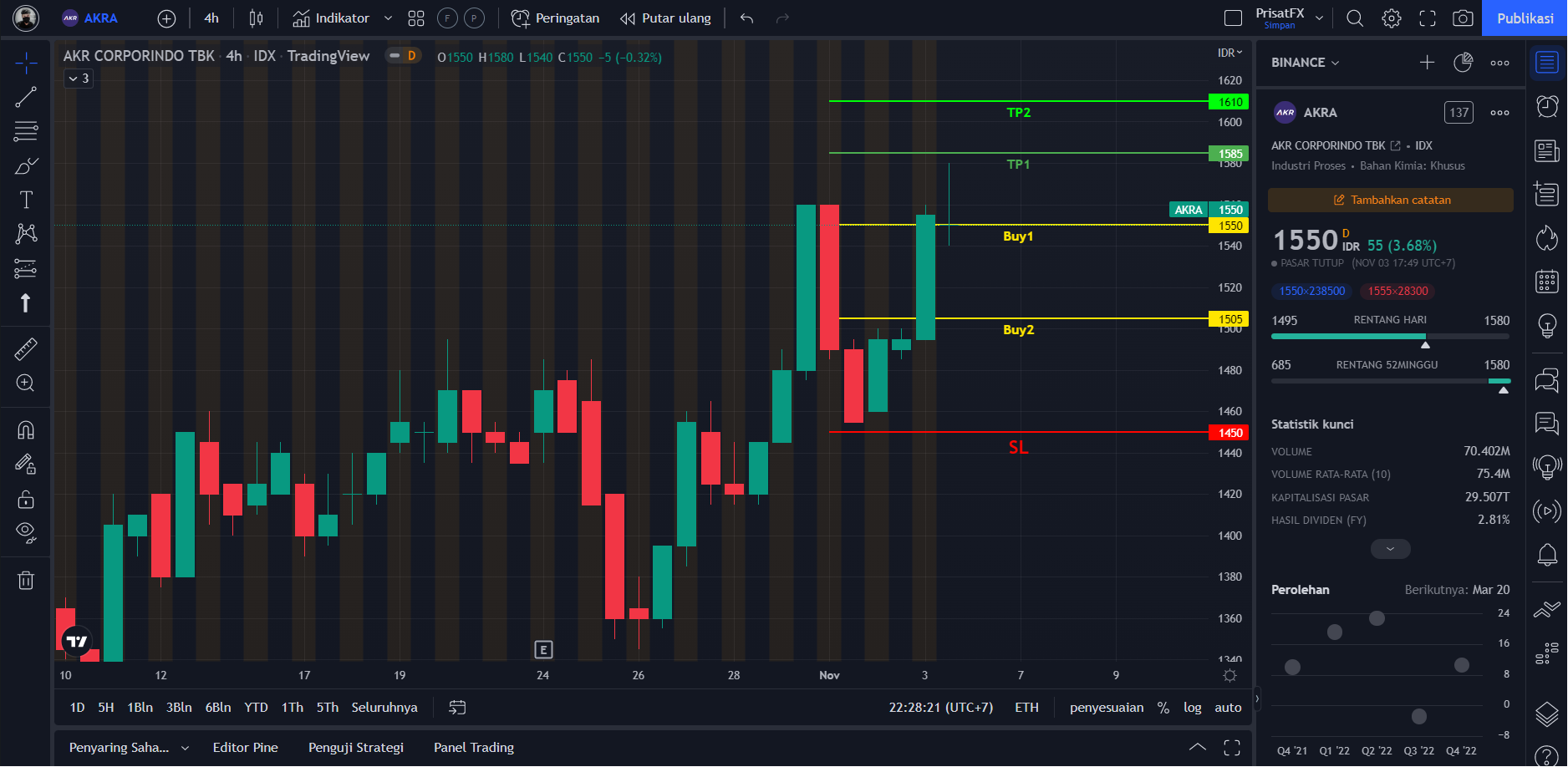Image resolution: width=1568 pixels, height=767 pixels.
Task: Select Seluruhnya all-time range
Action: coord(384,708)
